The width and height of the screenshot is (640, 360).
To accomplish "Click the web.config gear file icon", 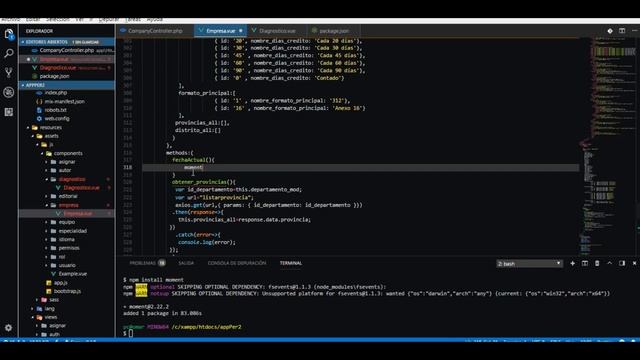I will coord(39,119).
